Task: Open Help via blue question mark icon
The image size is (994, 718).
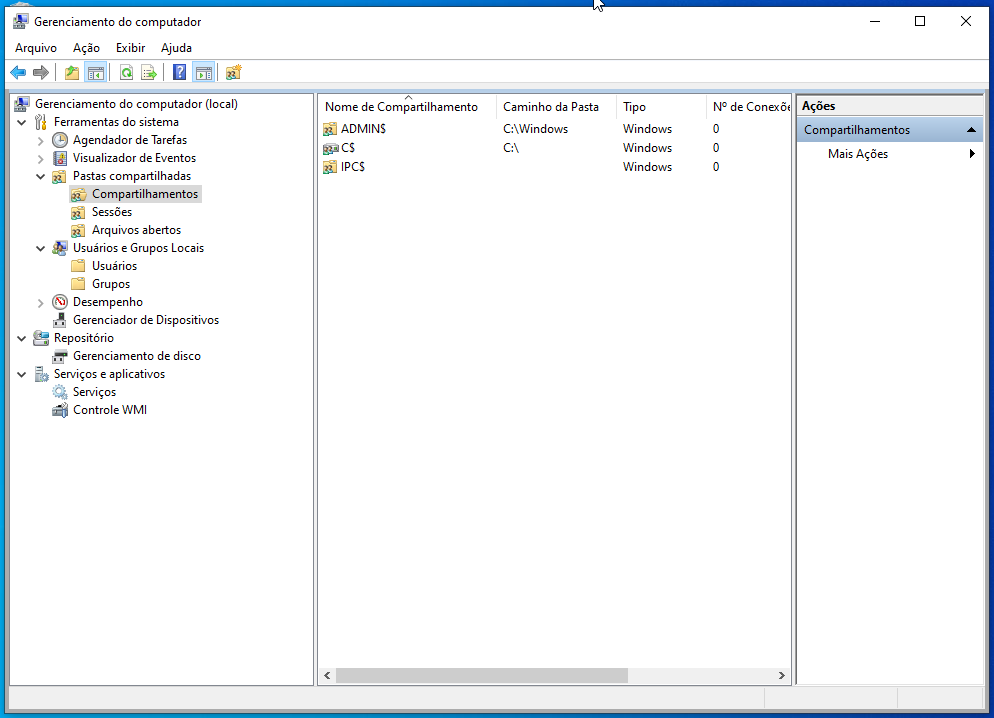Action: [180, 73]
